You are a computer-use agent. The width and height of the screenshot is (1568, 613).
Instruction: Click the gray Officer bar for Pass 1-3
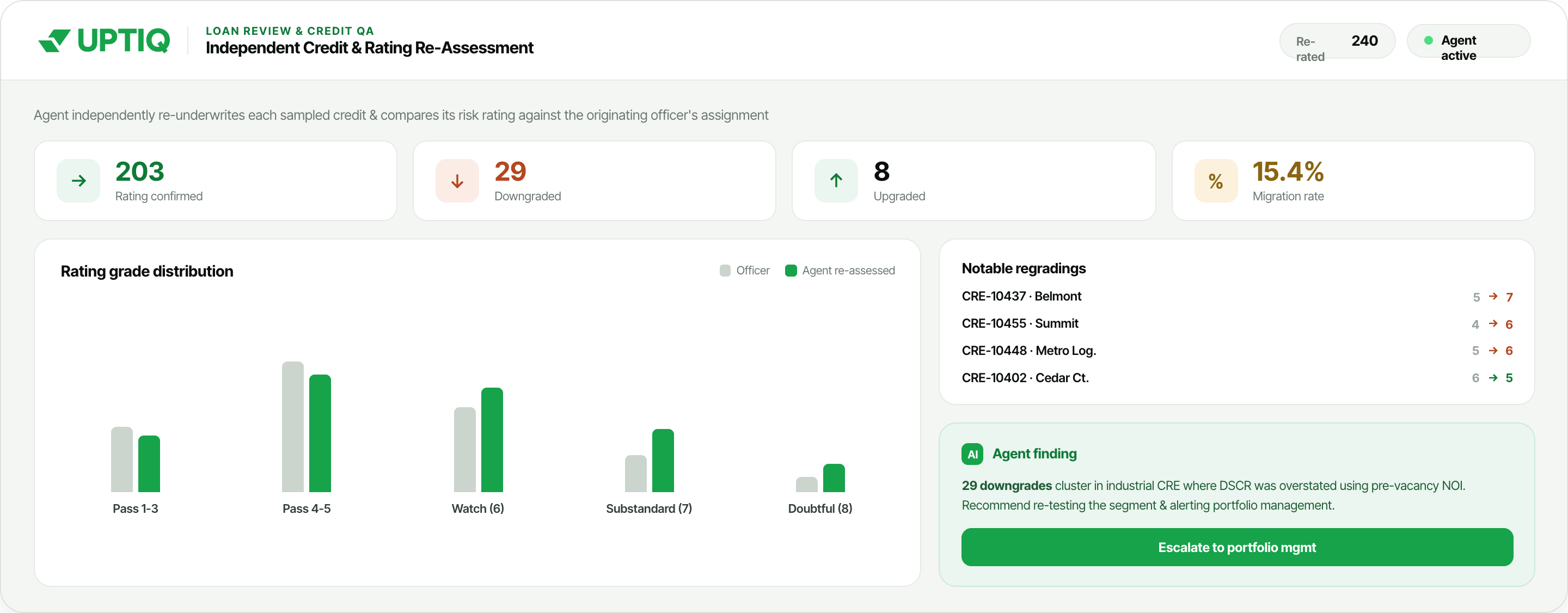click(x=122, y=459)
